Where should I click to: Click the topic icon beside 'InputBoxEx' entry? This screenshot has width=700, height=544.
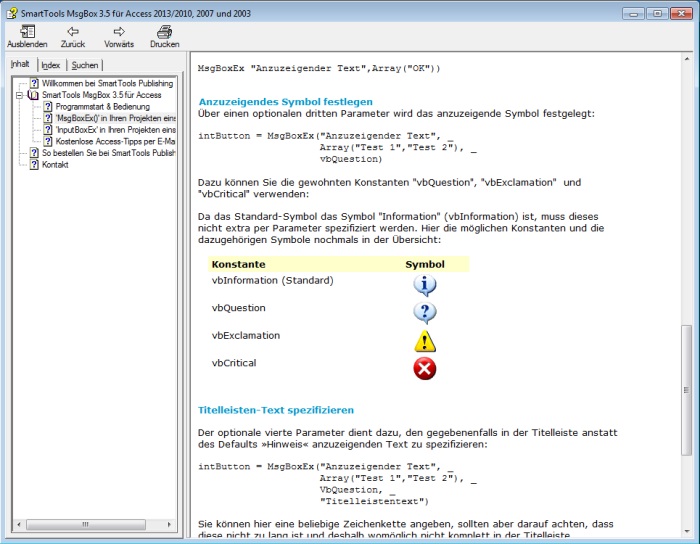click(48, 129)
